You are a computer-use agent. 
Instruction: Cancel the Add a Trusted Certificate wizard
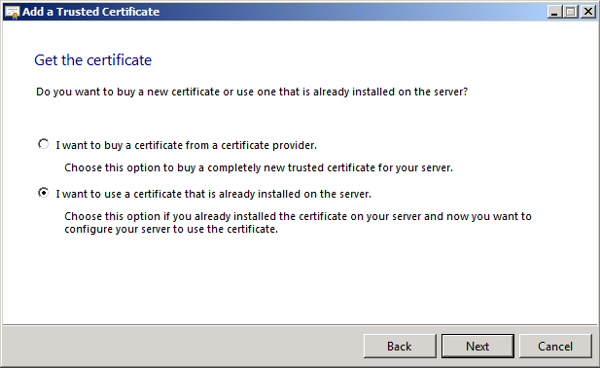(555, 346)
